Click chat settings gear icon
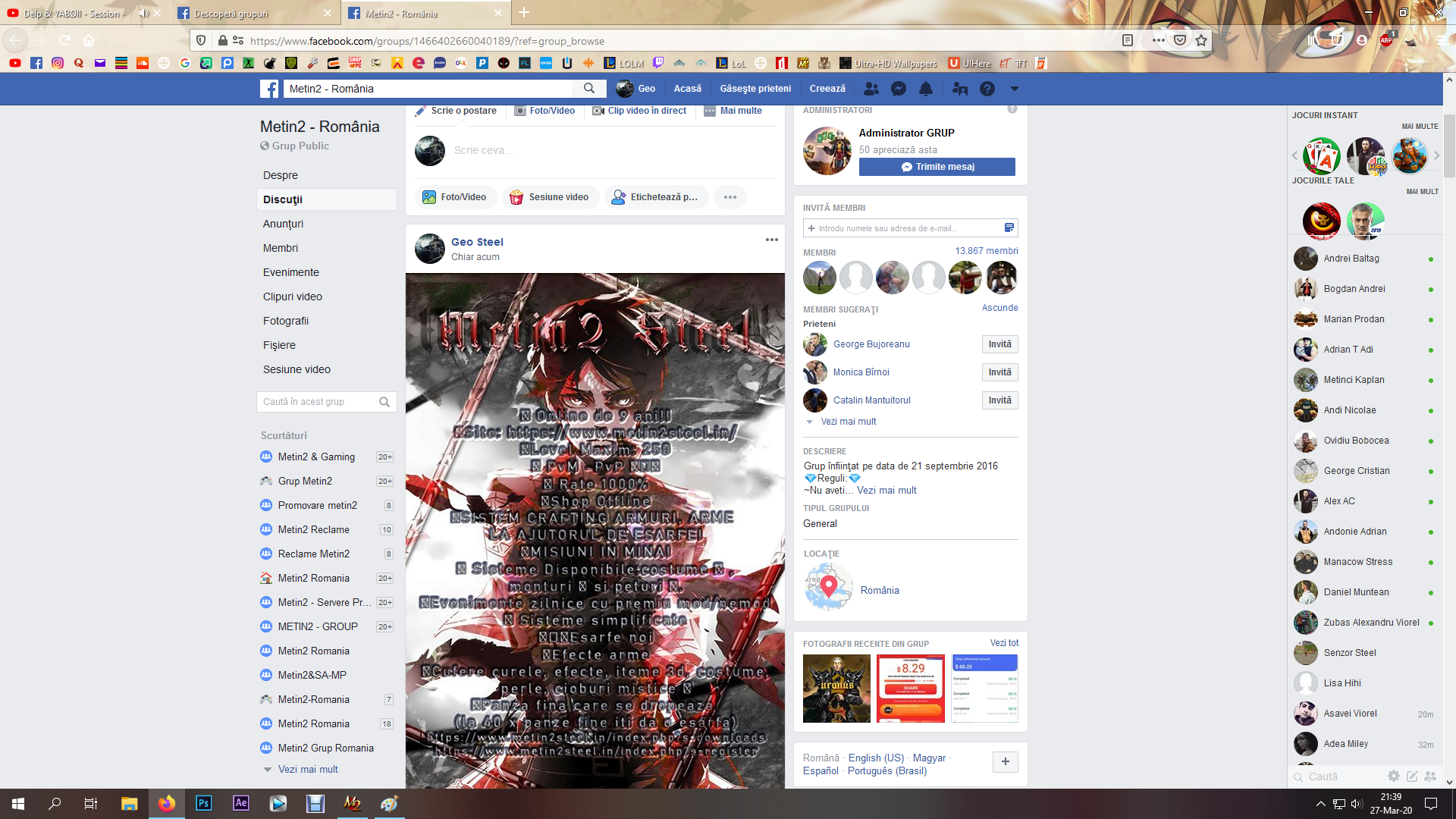 coord(1394,776)
